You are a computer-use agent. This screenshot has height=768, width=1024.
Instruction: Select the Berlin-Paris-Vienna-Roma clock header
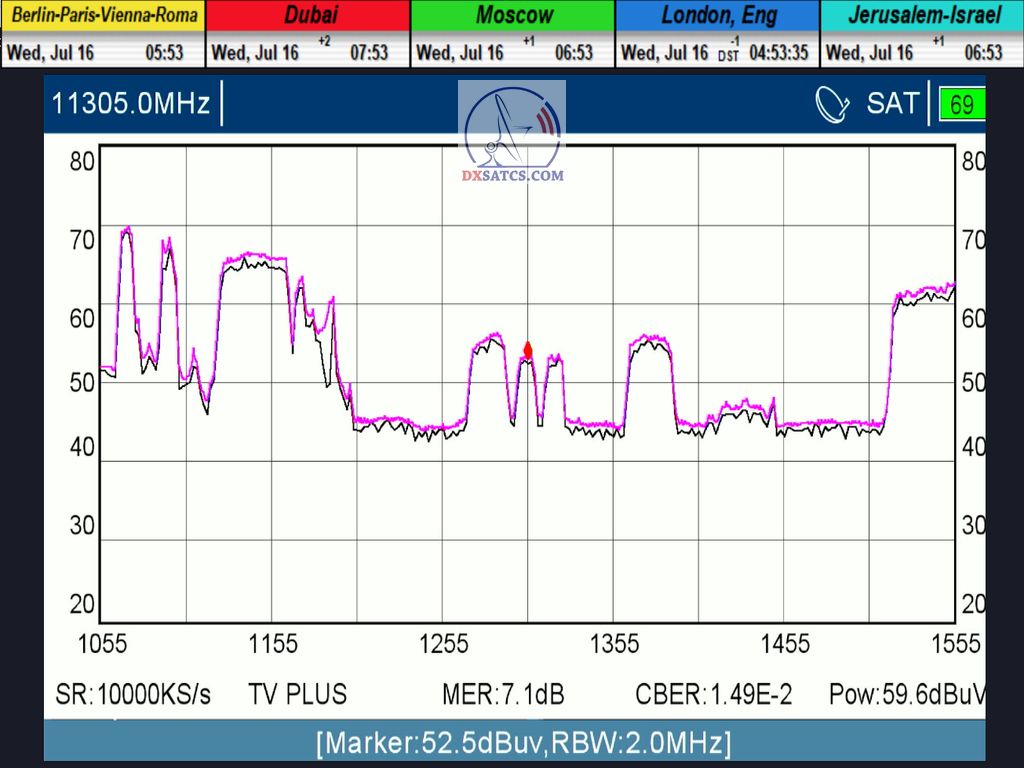tap(103, 16)
